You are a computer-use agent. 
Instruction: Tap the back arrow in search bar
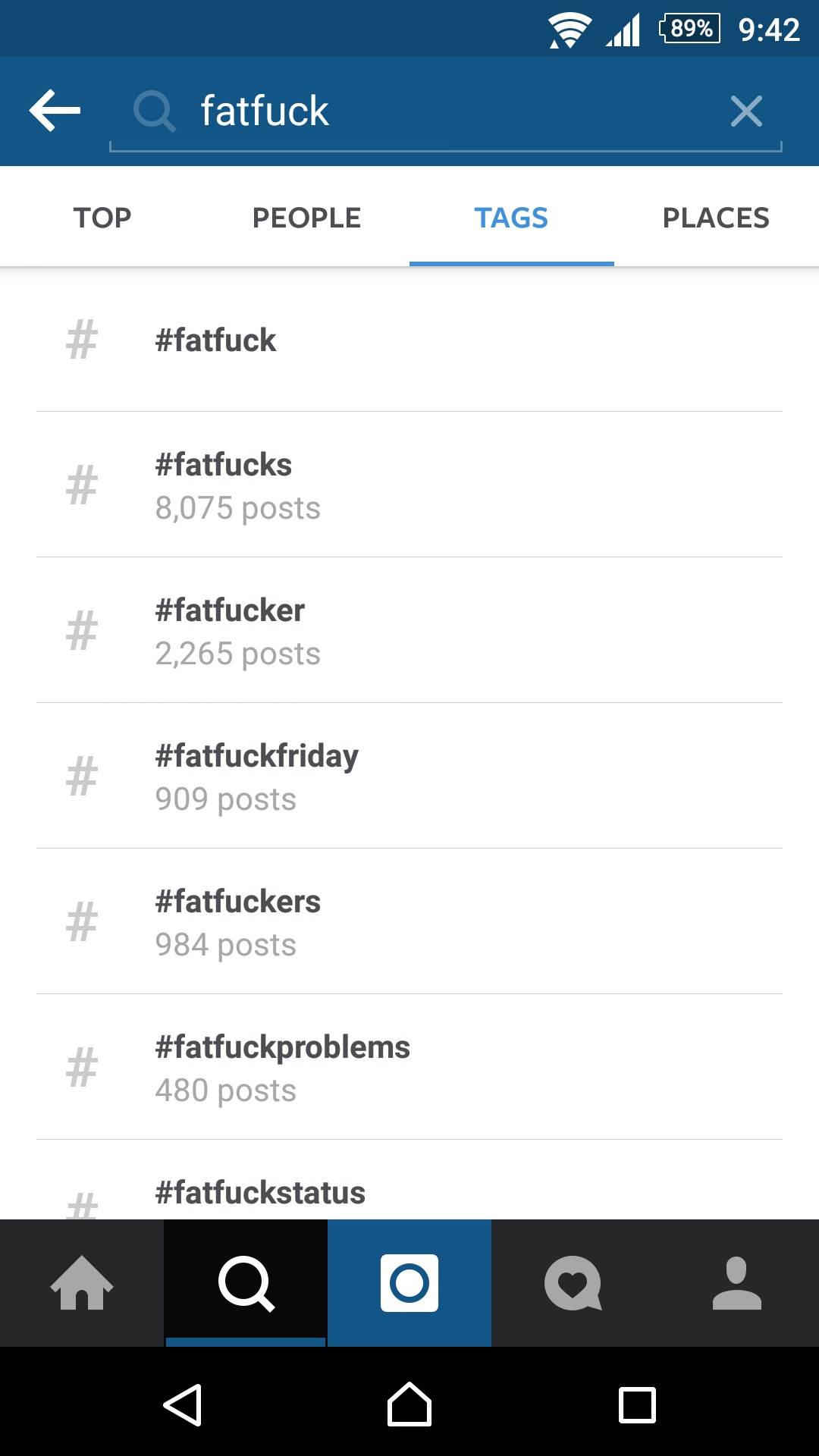pyautogui.click(x=55, y=111)
